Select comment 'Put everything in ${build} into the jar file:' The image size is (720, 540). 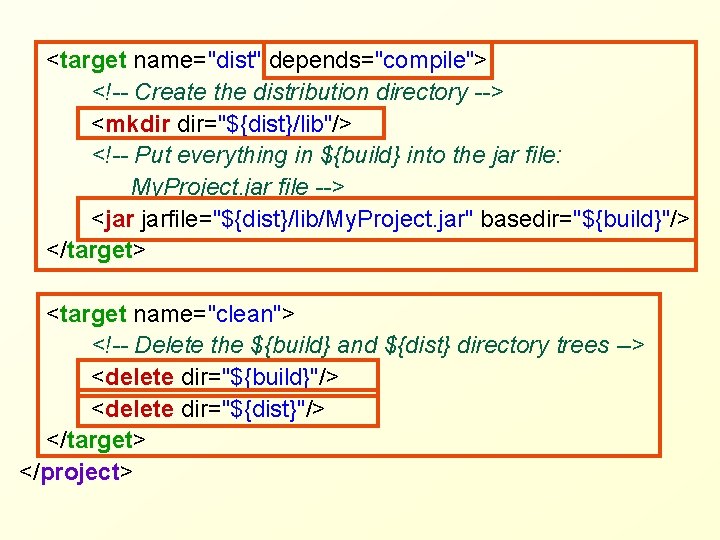(x=327, y=155)
